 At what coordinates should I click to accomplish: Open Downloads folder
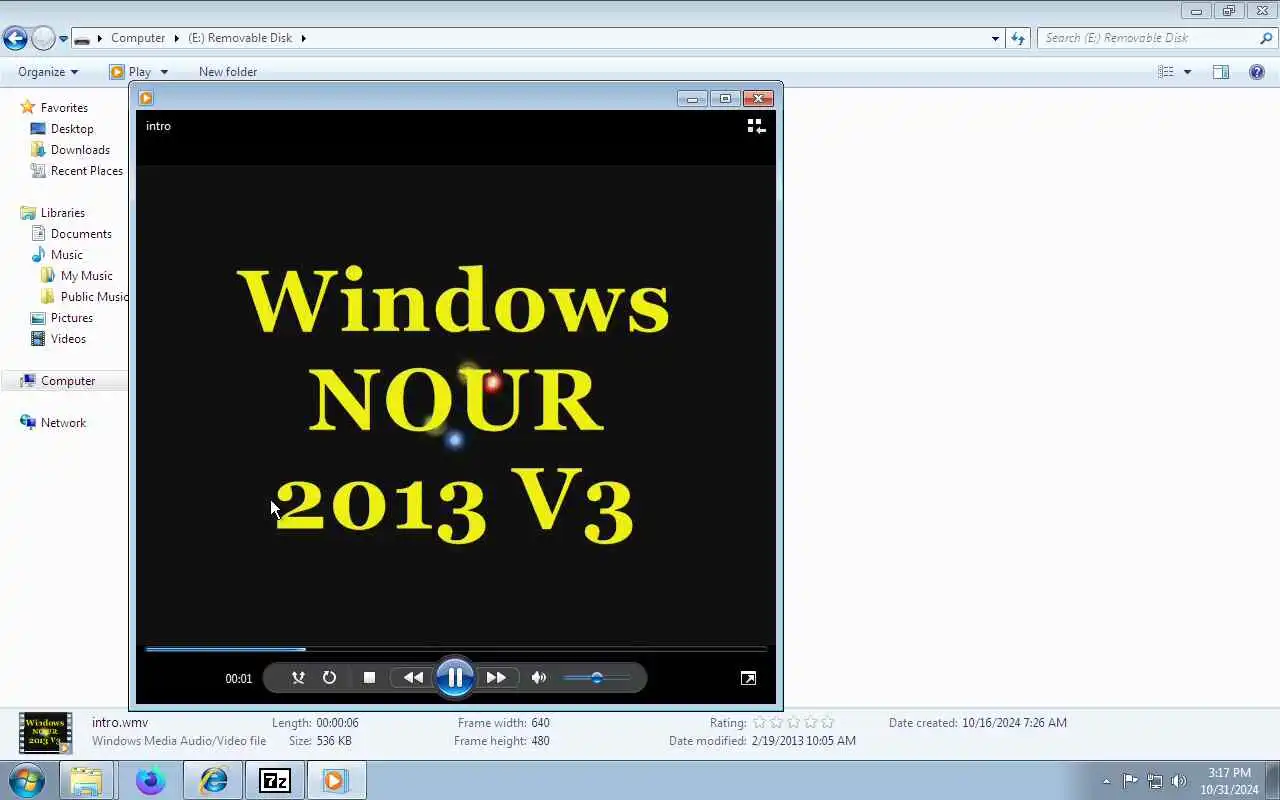click(x=80, y=150)
